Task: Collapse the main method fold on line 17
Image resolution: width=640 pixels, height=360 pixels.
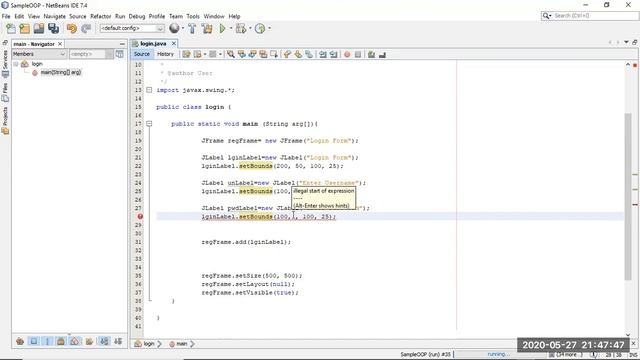Action: (x=149, y=124)
